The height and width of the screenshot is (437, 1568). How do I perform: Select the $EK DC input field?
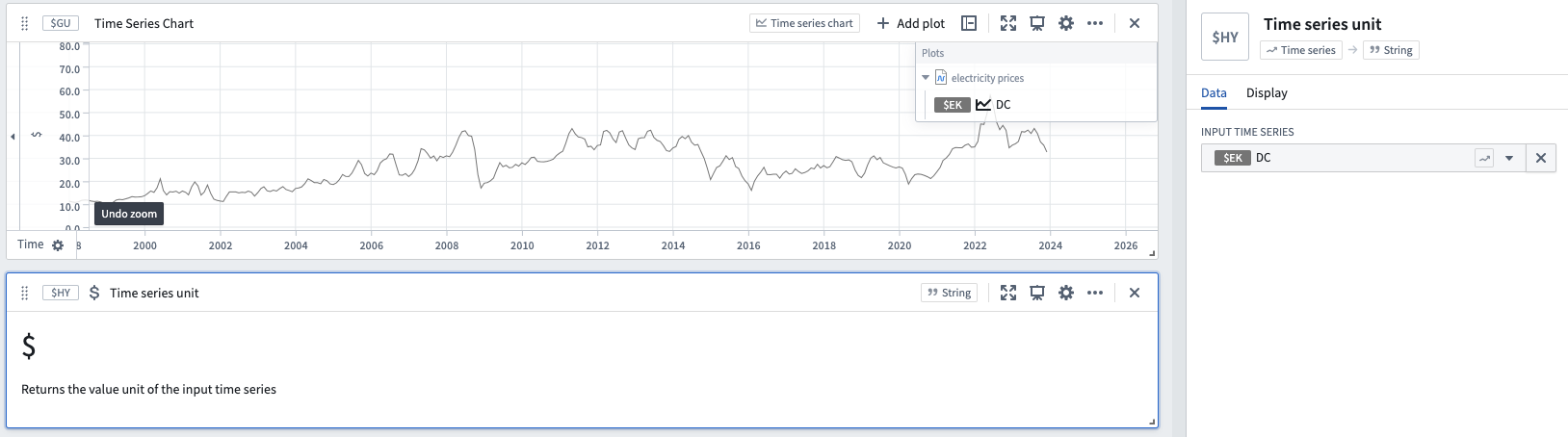tap(1340, 158)
